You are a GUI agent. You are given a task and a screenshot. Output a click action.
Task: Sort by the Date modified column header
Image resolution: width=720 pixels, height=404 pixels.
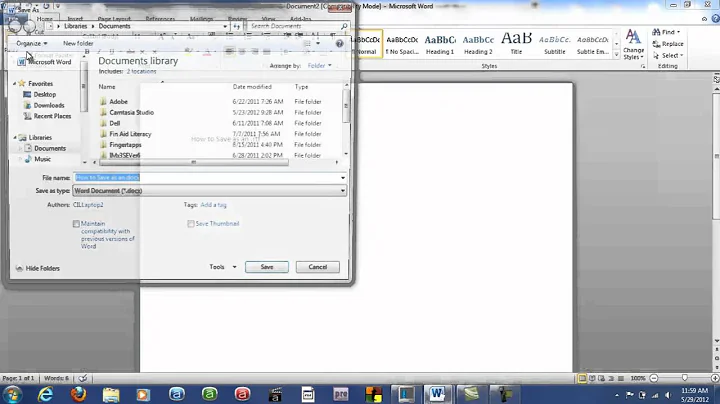(252, 87)
